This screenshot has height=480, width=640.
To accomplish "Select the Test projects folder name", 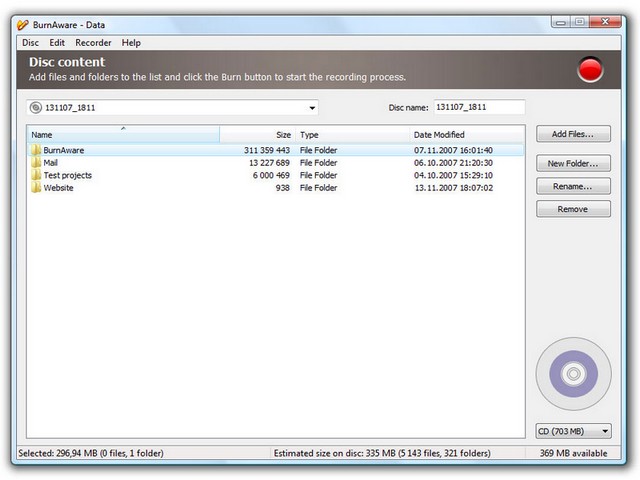I will coord(68,176).
